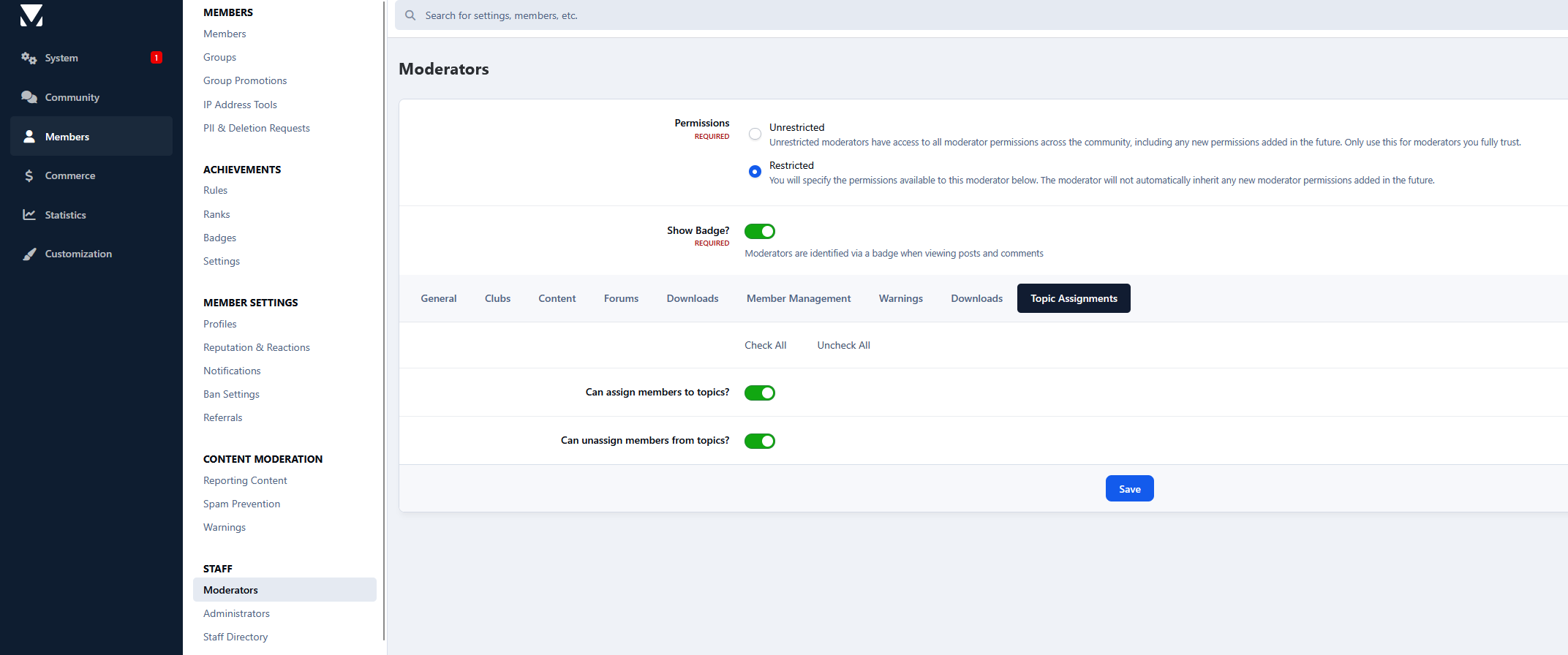Focus the settings search field
The height and width of the screenshot is (655, 1568).
(878, 15)
